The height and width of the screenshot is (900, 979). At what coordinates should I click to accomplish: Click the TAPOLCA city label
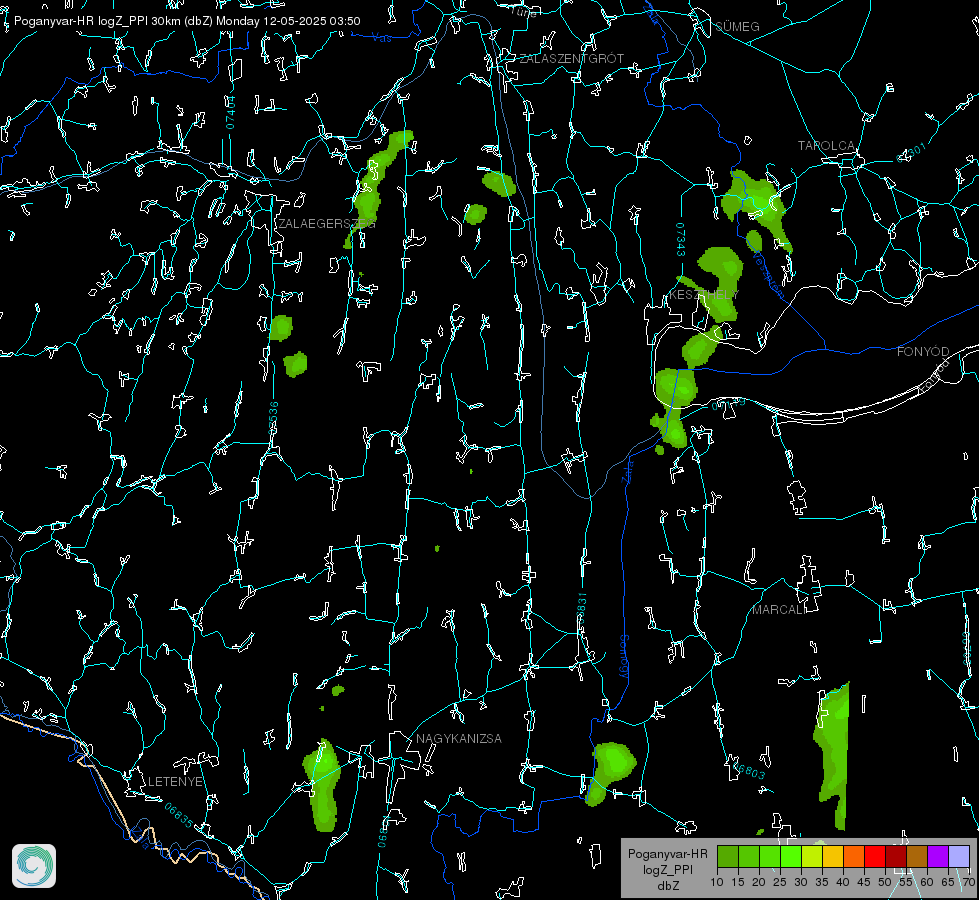click(x=826, y=146)
